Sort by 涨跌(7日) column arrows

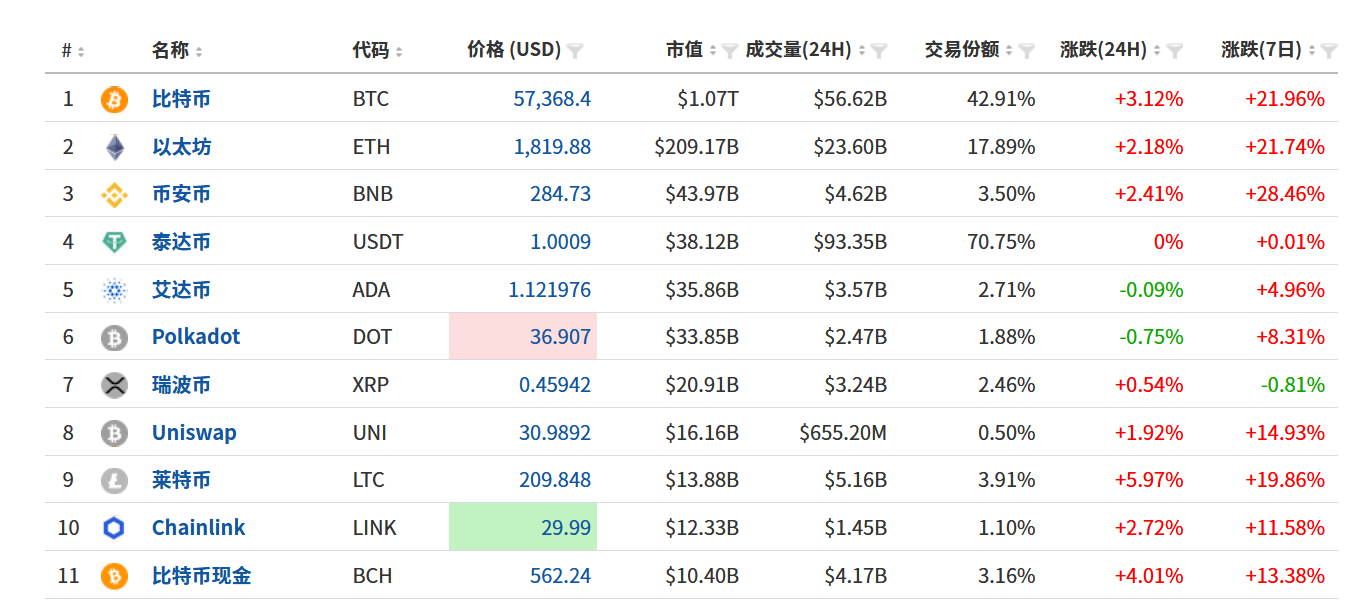pos(1312,50)
